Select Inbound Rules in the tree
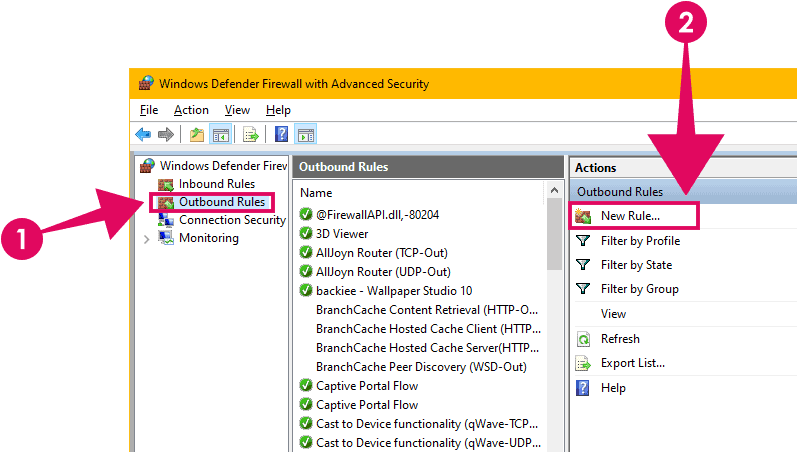This screenshot has width=797, height=452. [217, 184]
